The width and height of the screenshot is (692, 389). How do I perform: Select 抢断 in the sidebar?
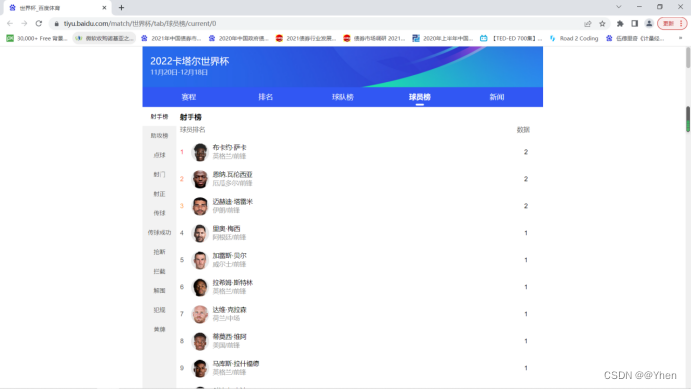pos(159,252)
